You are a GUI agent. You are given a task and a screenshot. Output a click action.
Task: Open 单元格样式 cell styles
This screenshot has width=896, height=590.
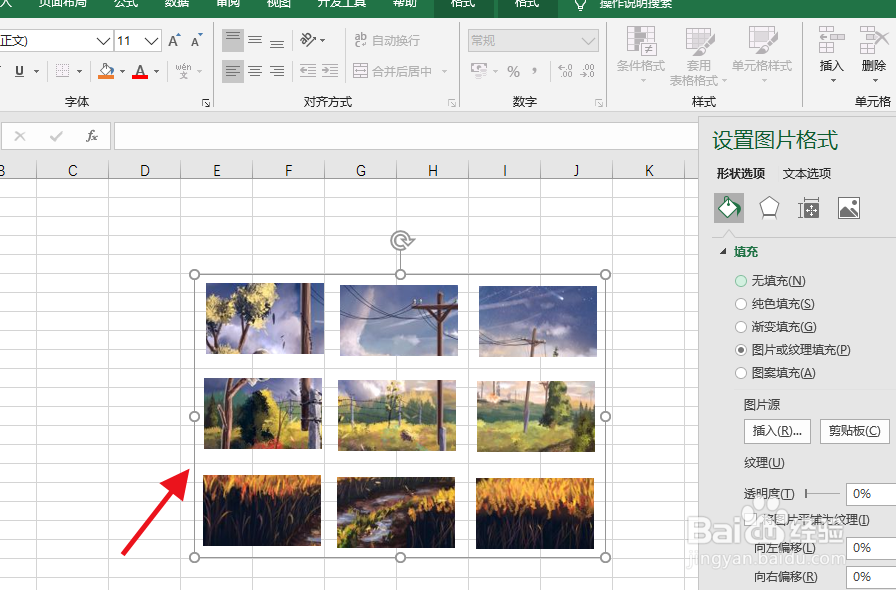pyautogui.click(x=762, y=55)
